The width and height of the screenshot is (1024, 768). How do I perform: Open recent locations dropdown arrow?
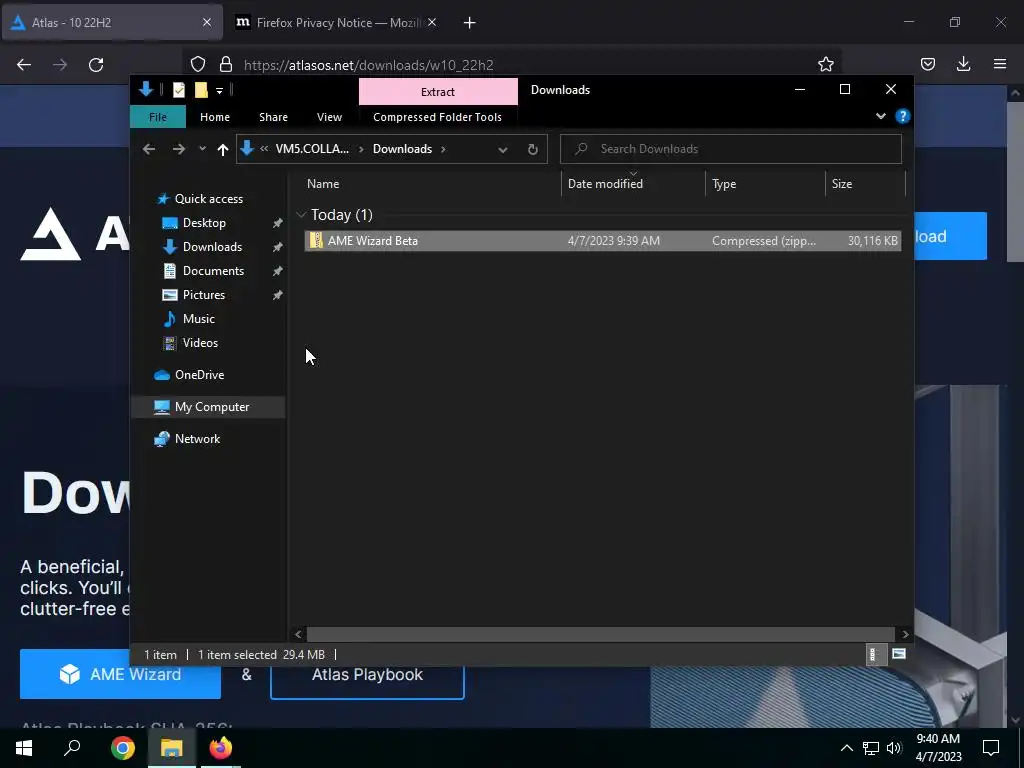pos(202,149)
